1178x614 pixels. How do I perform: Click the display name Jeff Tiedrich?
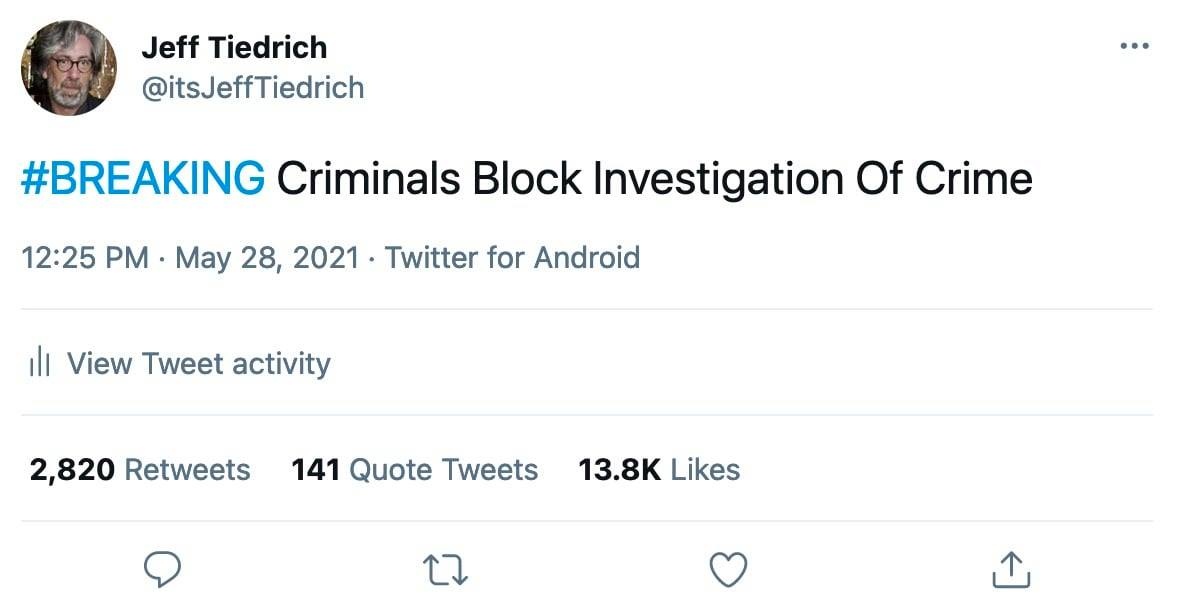point(234,47)
